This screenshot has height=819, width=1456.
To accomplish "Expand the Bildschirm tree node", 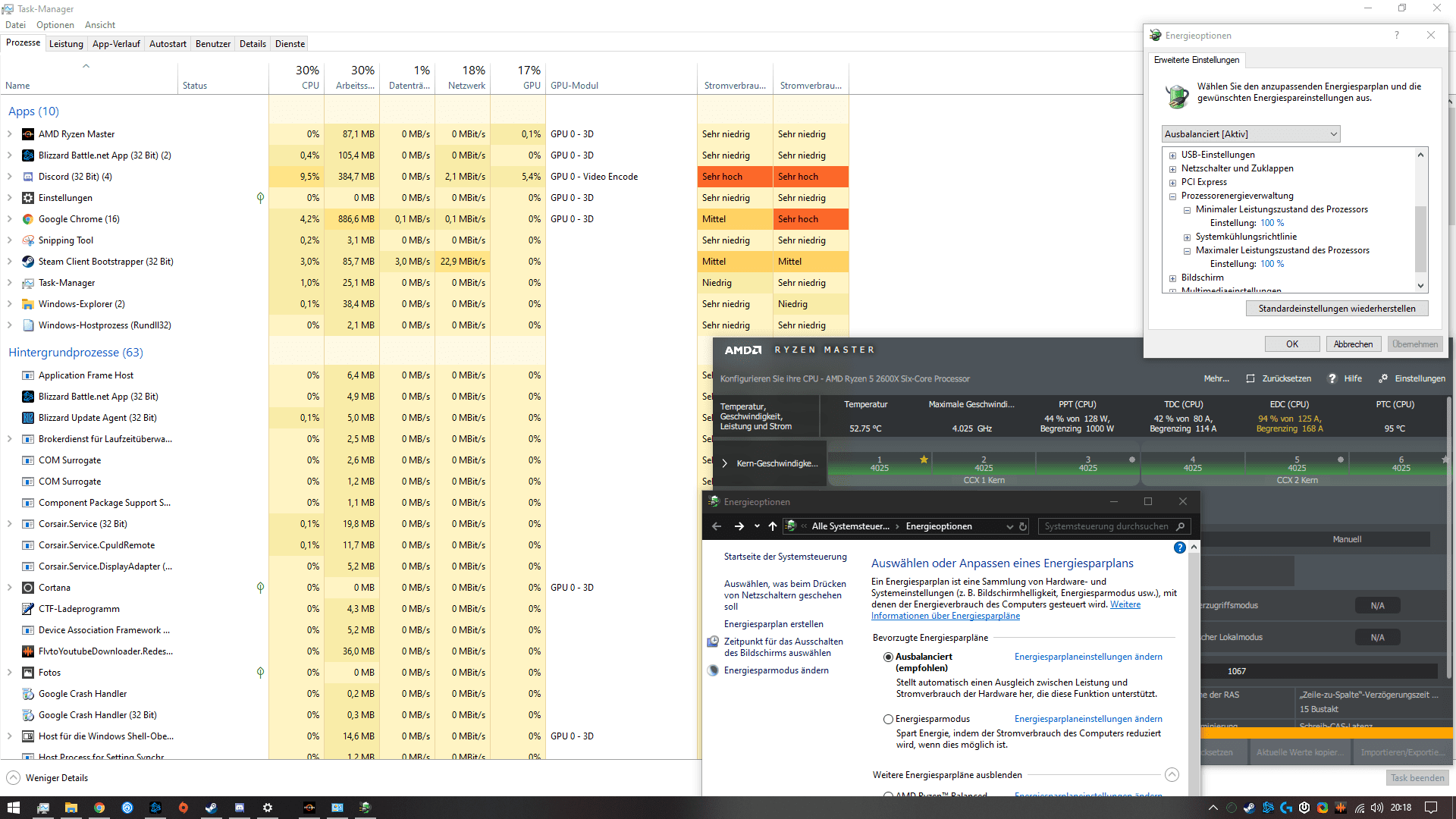I will click(1172, 278).
